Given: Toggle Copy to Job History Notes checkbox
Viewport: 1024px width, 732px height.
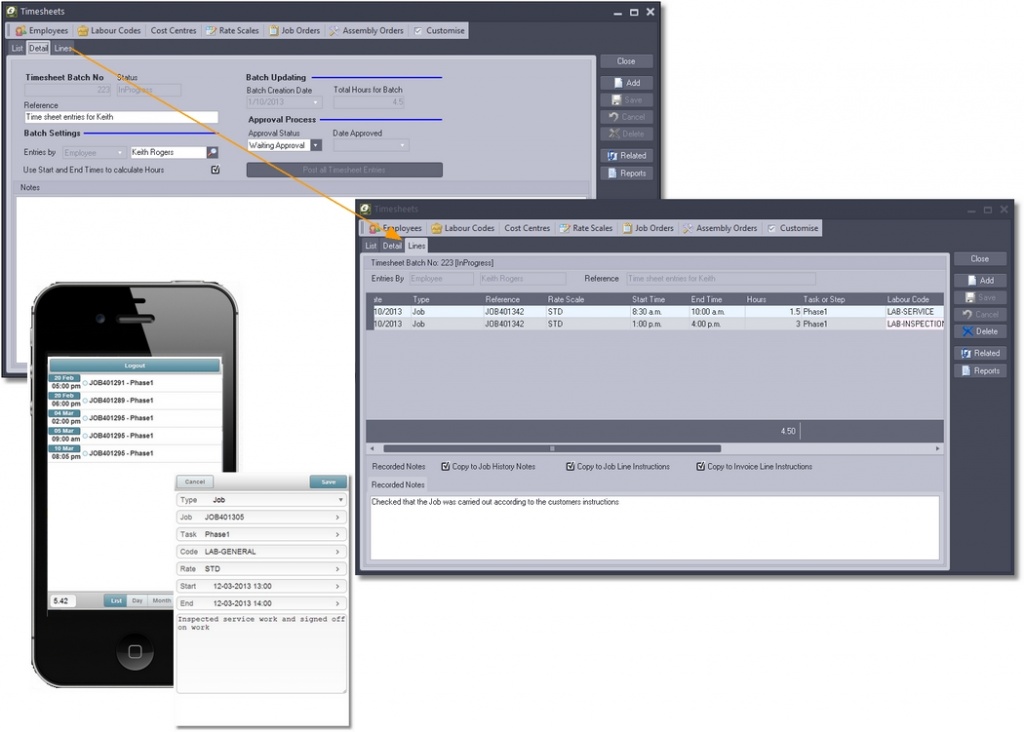Looking at the screenshot, I should (445, 467).
